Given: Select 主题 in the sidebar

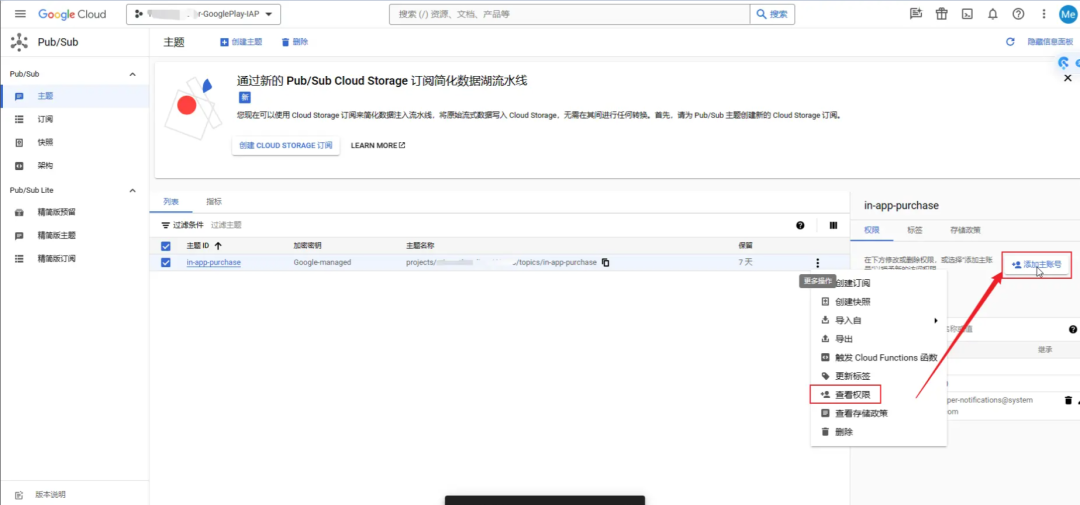Looking at the screenshot, I should coord(74,96).
